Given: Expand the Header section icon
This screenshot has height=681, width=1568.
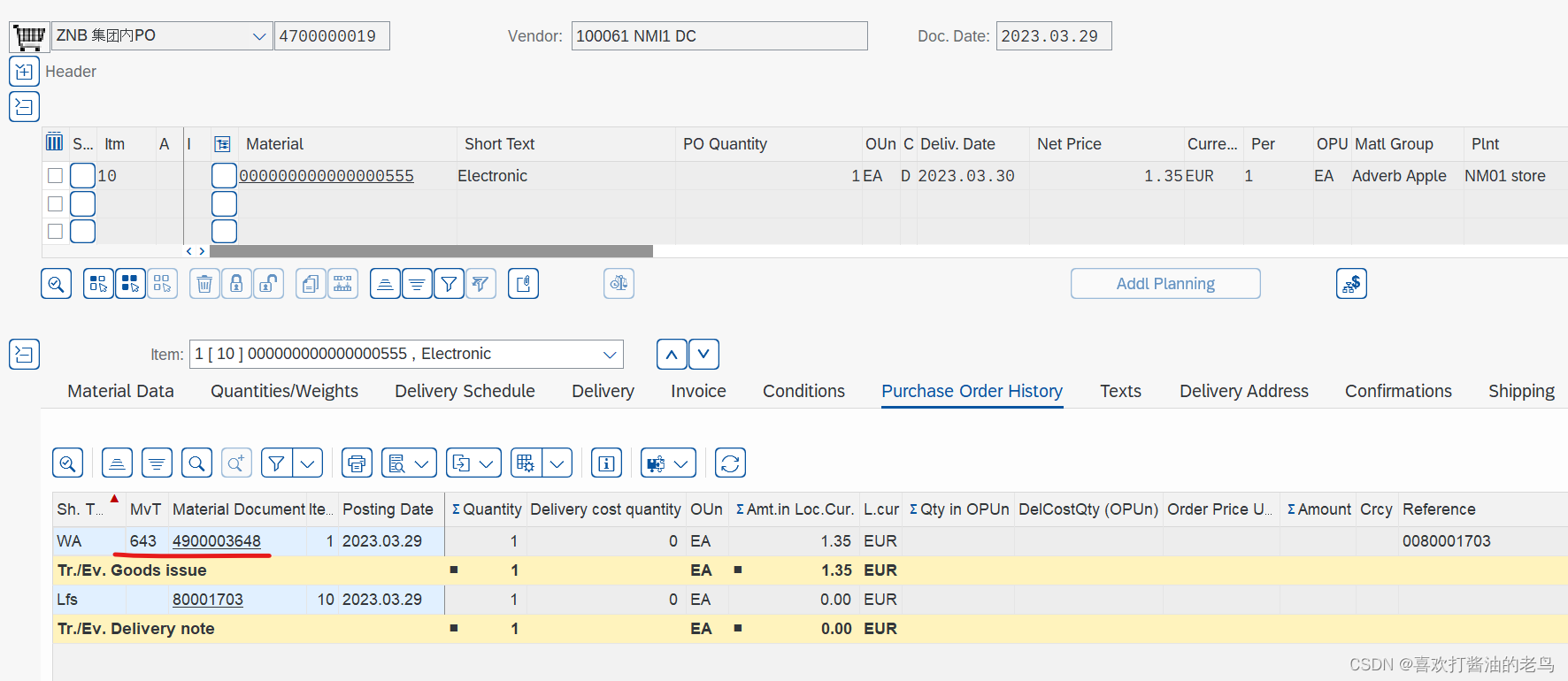Looking at the screenshot, I should point(24,72).
